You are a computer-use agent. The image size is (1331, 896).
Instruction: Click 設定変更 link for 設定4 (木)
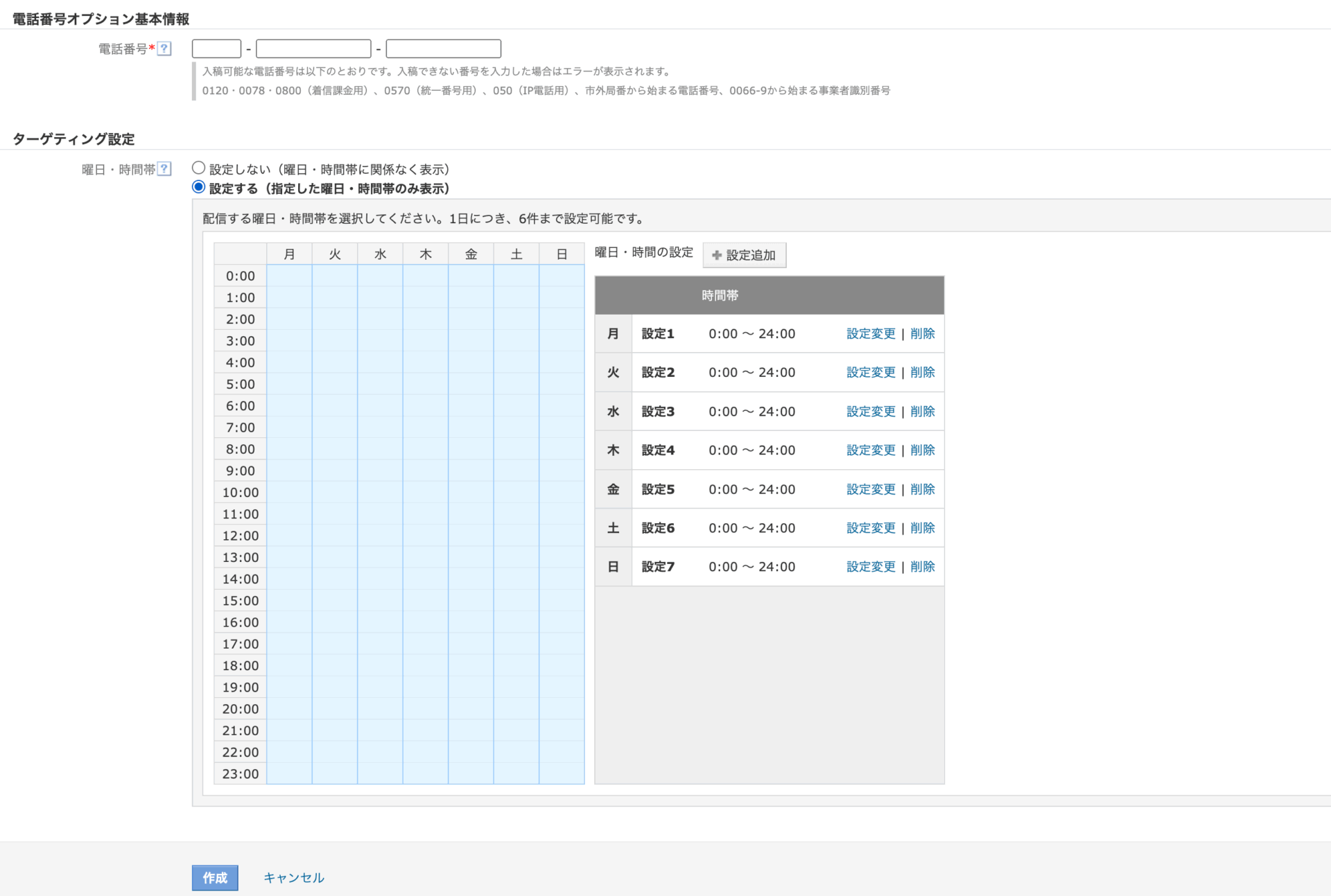click(x=871, y=450)
